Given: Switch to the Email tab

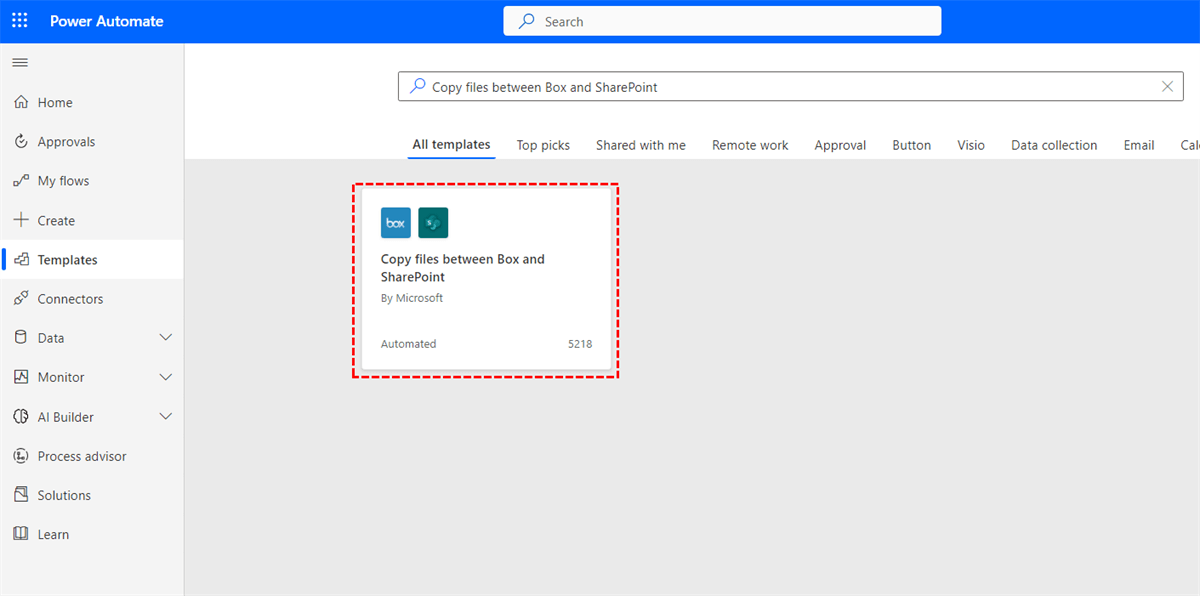Looking at the screenshot, I should [x=1139, y=145].
